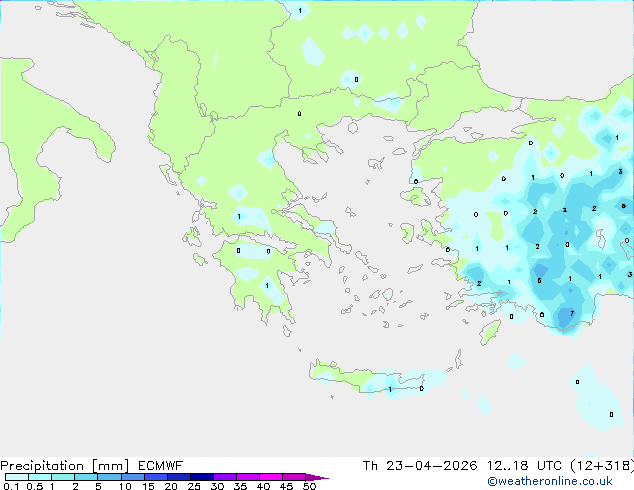Click the legend label '20'
This screenshot has width=634, height=490.
coord(171,486)
